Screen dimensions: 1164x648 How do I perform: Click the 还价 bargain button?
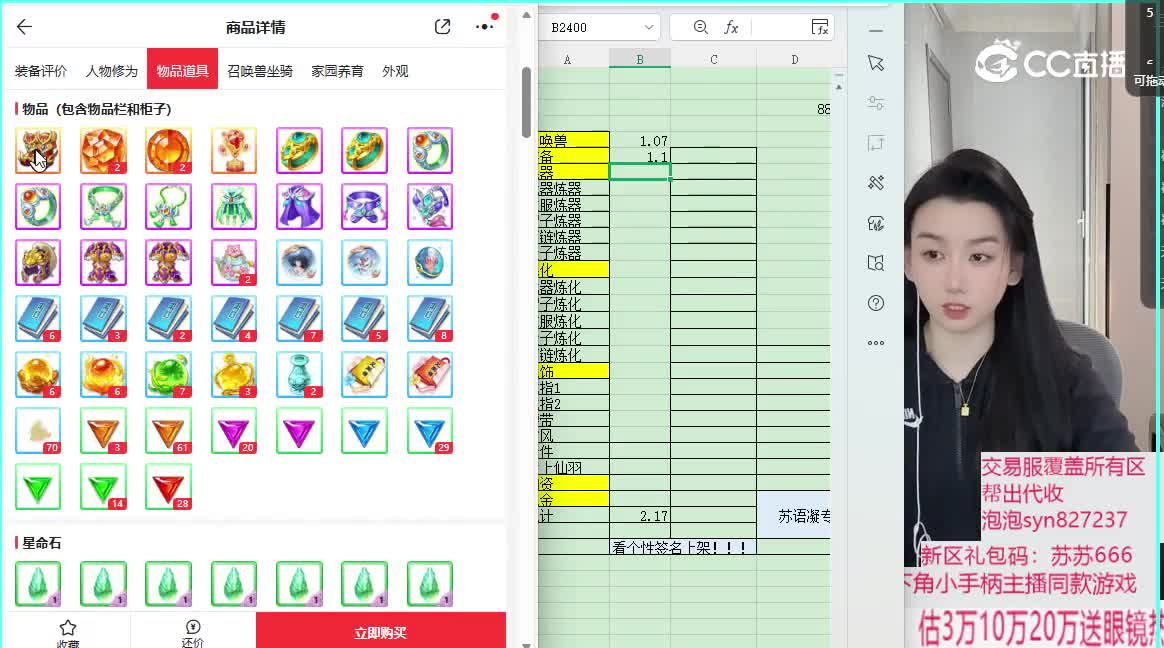(192, 632)
